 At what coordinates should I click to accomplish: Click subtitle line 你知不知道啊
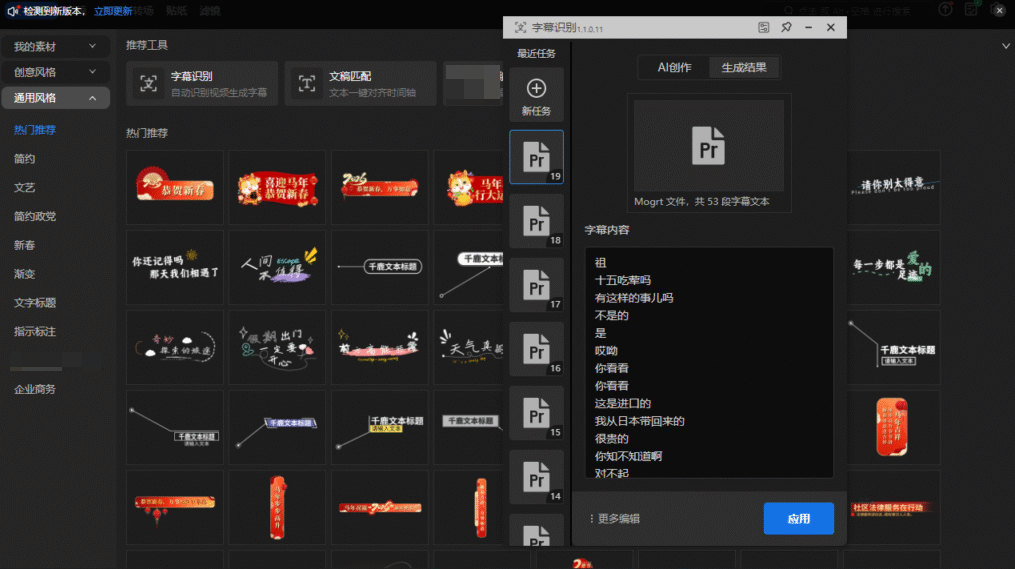[629, 456]
